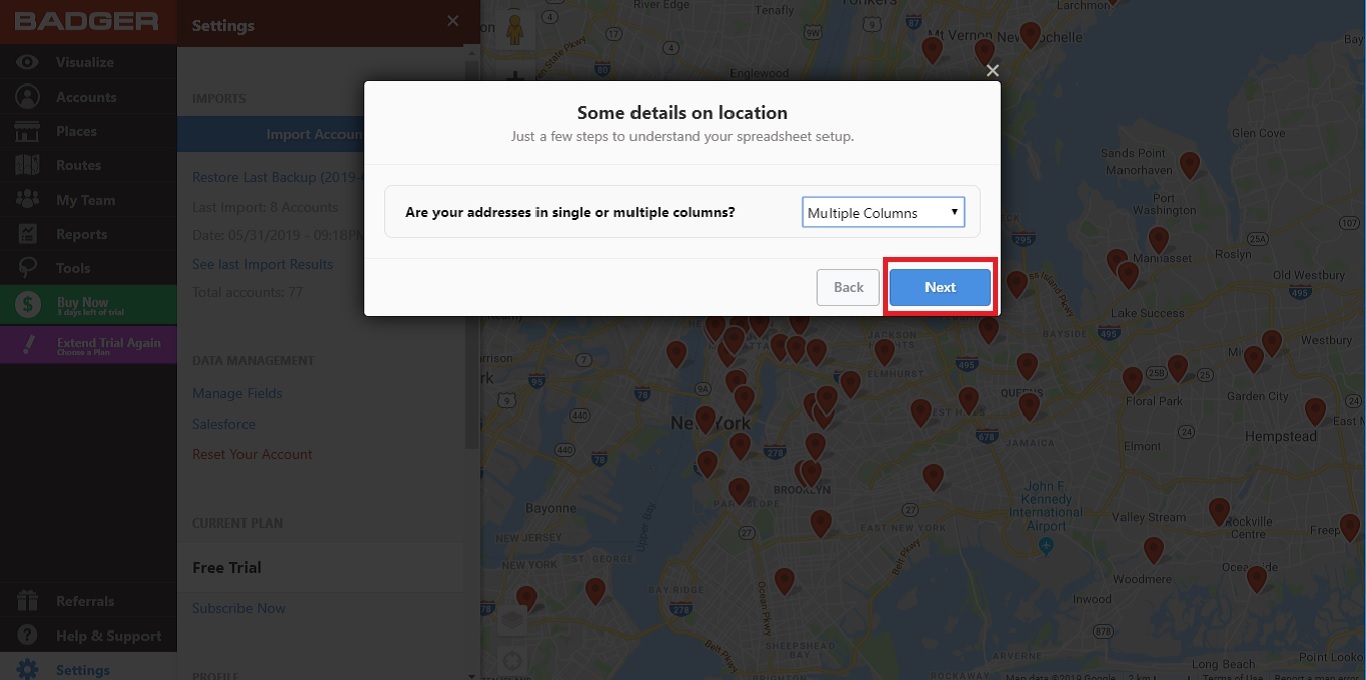Click the Badger logo
The height and width of the screenshot is (680, 1366).
coord(87,21)
